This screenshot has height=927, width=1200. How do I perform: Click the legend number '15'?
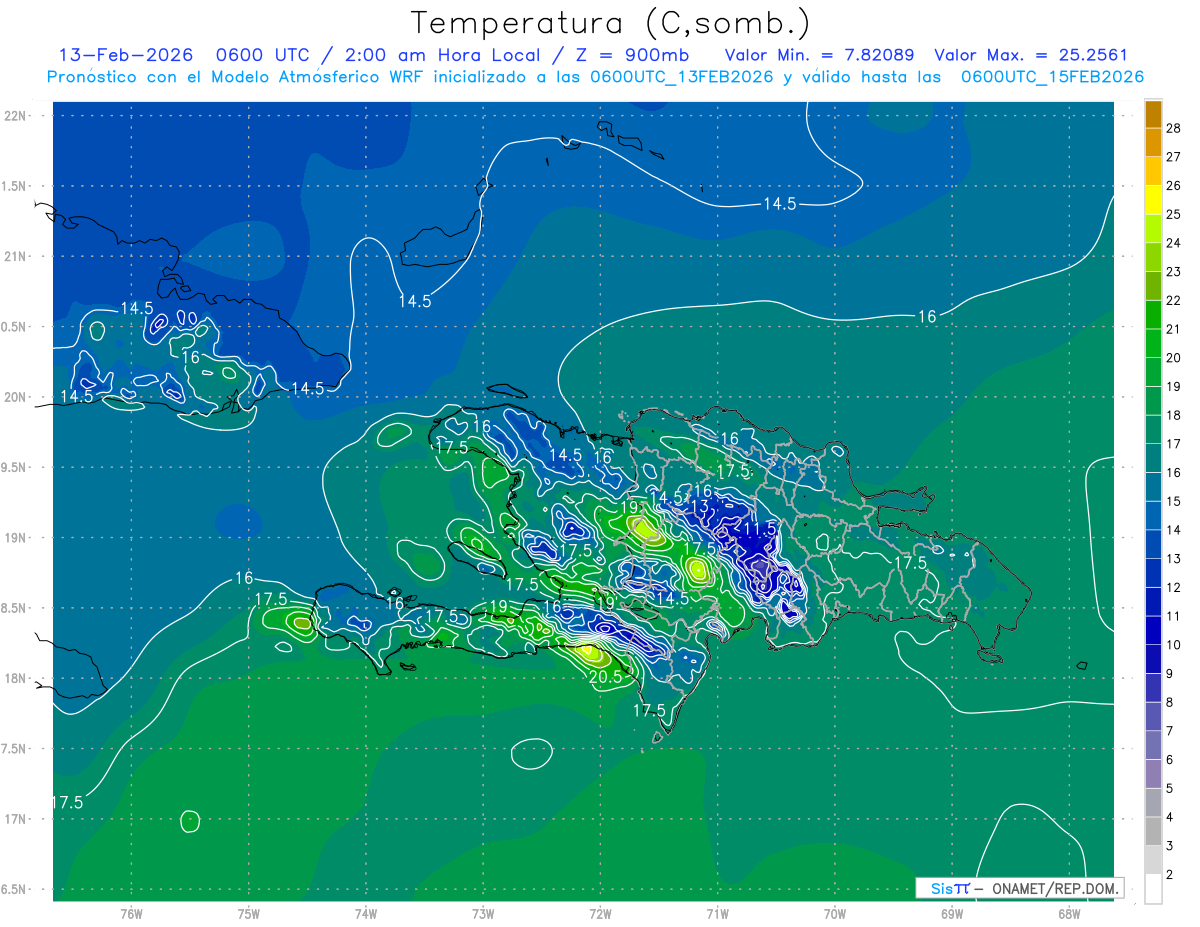coord(1174,501)
